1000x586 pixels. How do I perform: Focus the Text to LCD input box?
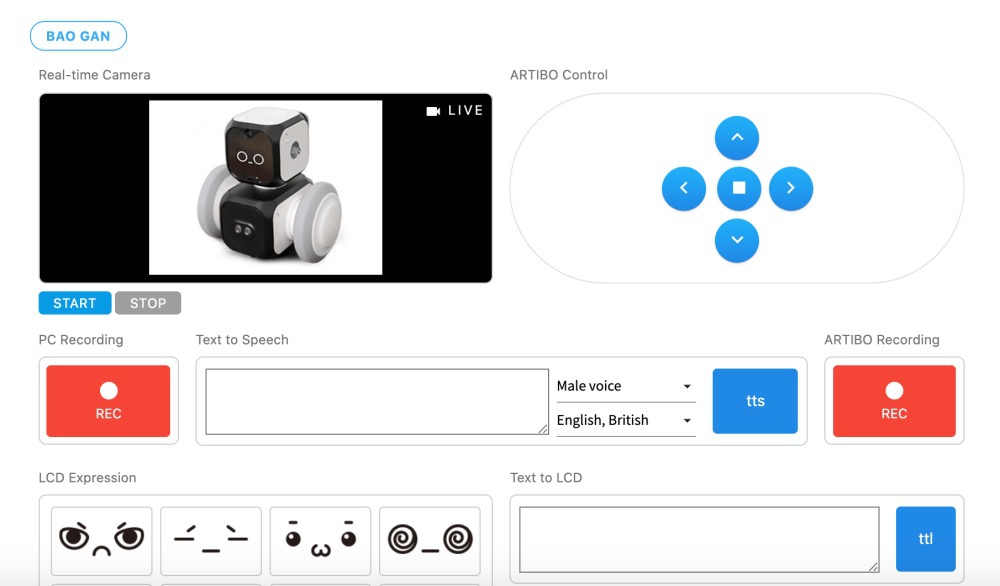[x=699, y=539]
